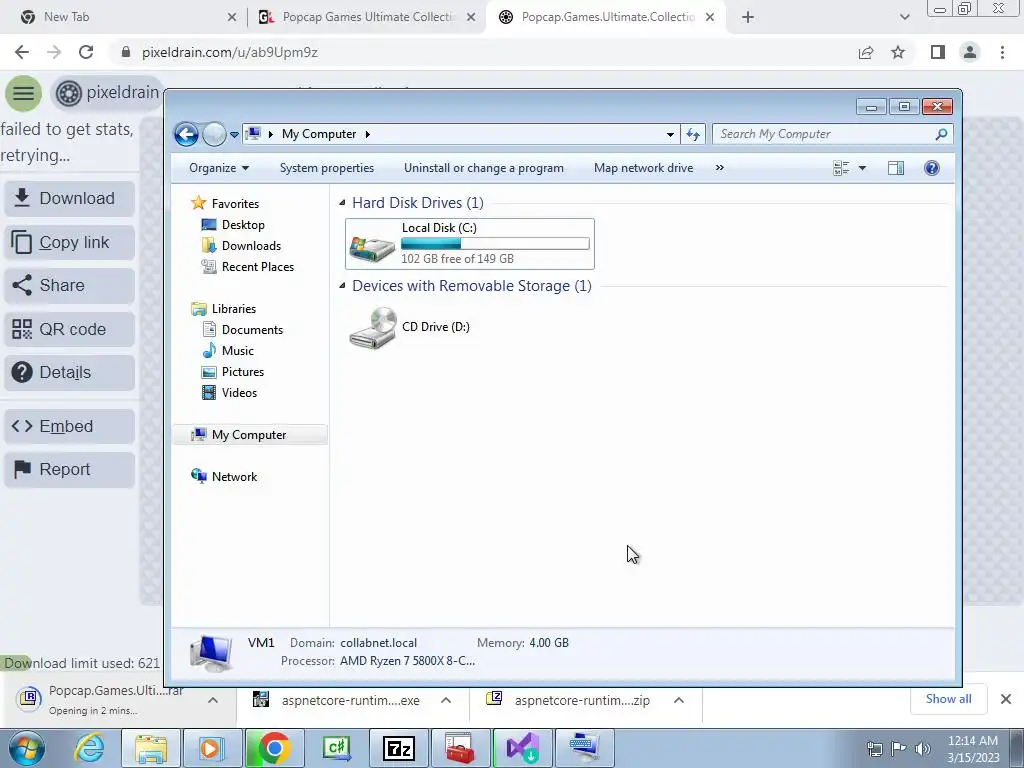This screenshot has height=768, width=1024.
Task: Toggle the preview pane button
Action: [896, 168]
